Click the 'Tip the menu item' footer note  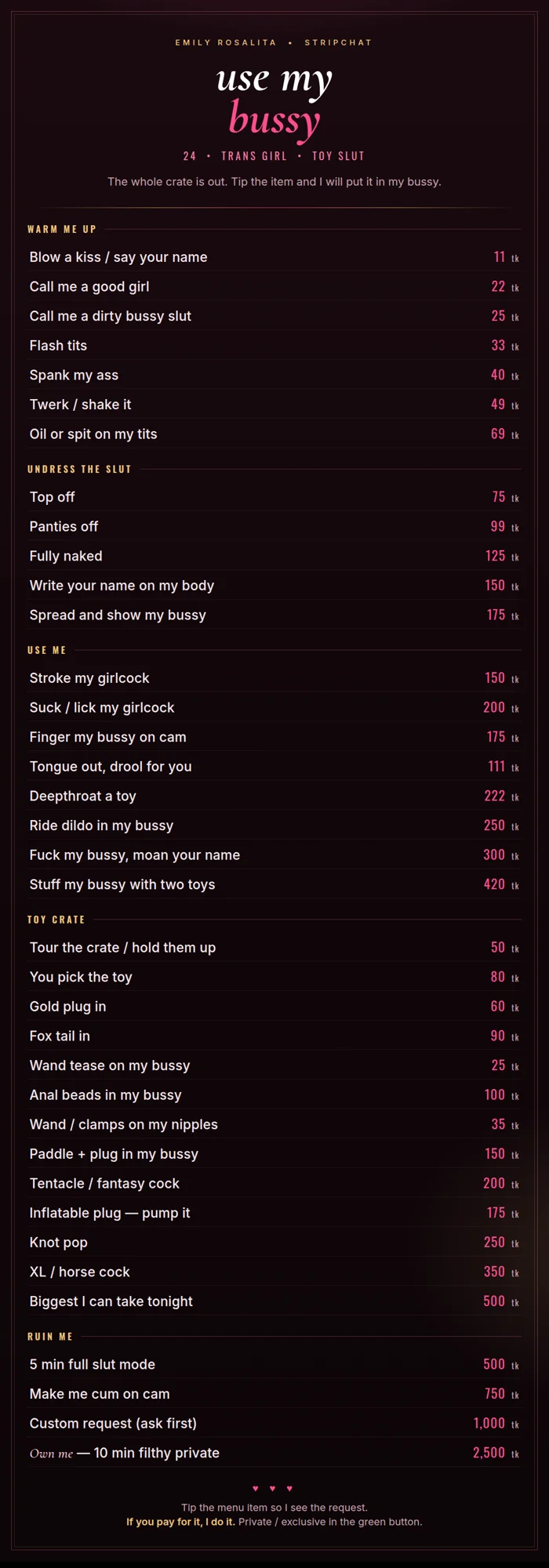274,1508
